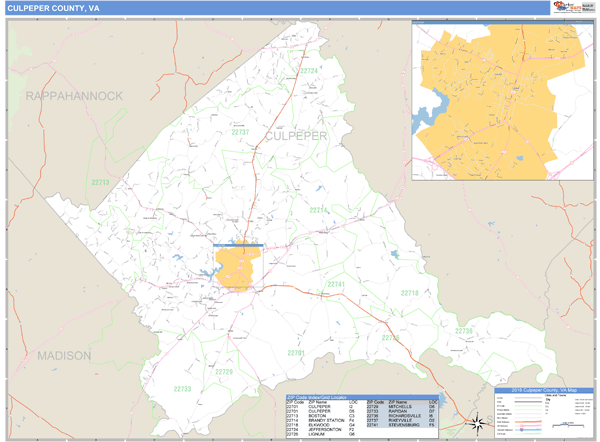Select the large CULPEPER county label on map
The image size is (600, 442).
[296, 136]
